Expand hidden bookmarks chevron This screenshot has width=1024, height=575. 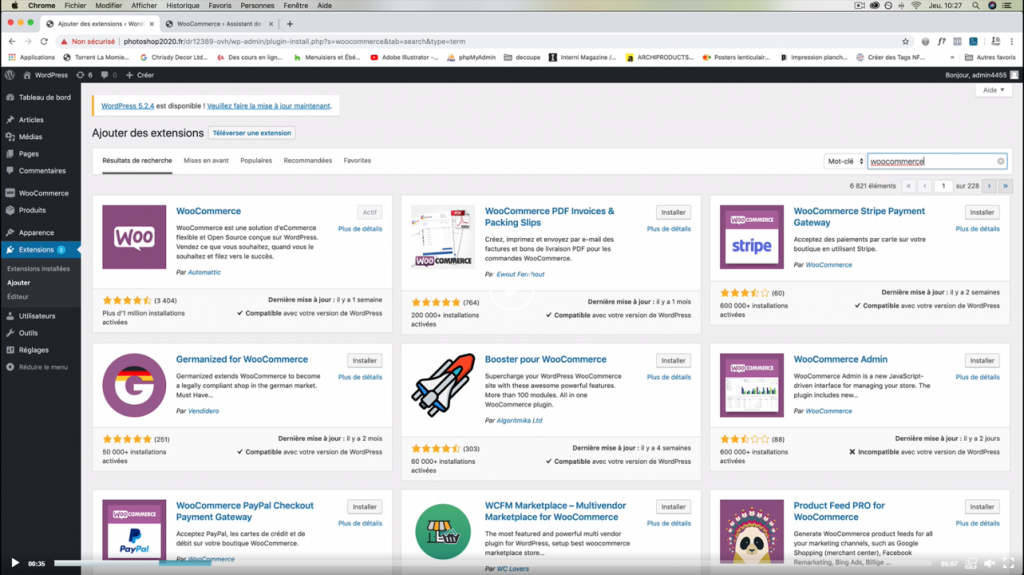tap(952, 58)
